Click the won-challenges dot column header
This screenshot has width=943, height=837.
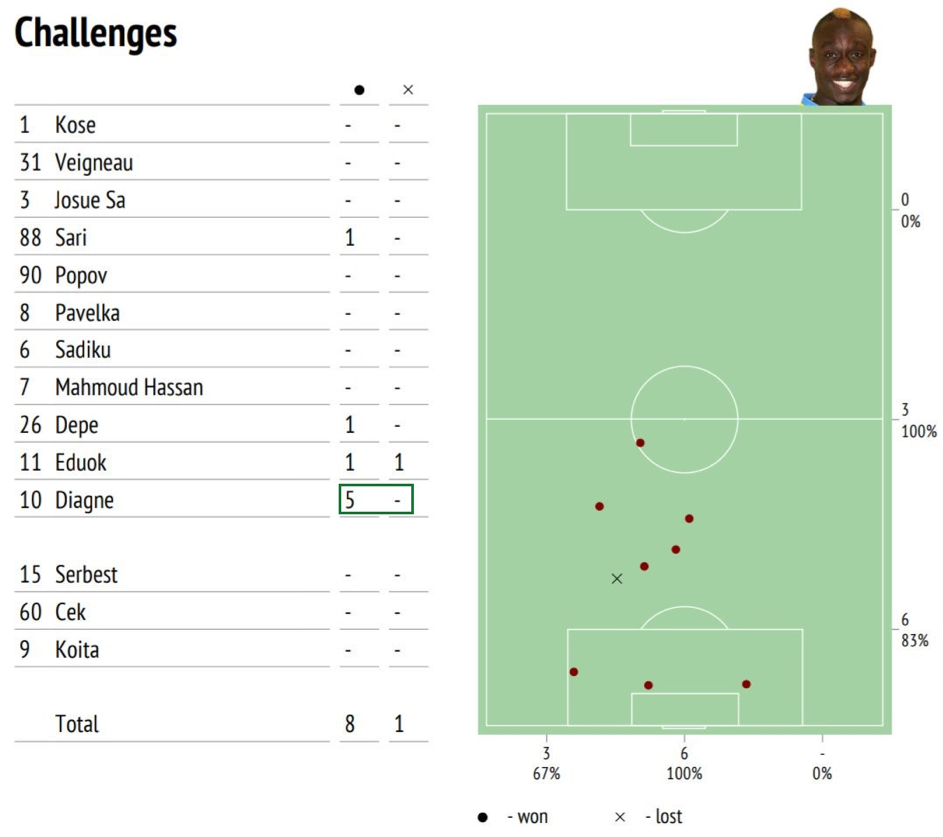(359, 90)
